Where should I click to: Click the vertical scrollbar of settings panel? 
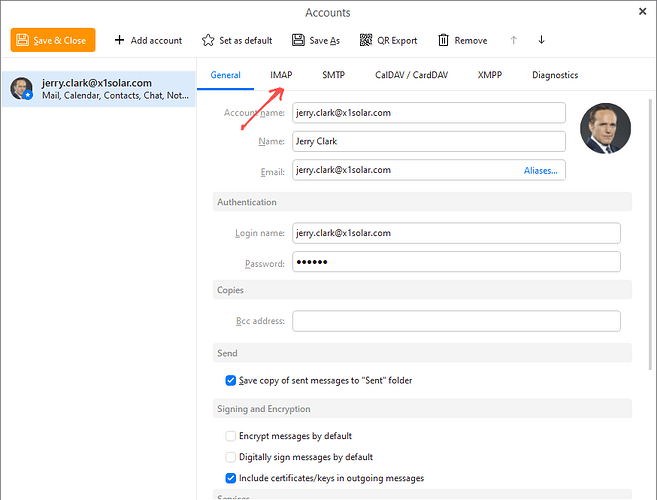click(x=650, y=235)
